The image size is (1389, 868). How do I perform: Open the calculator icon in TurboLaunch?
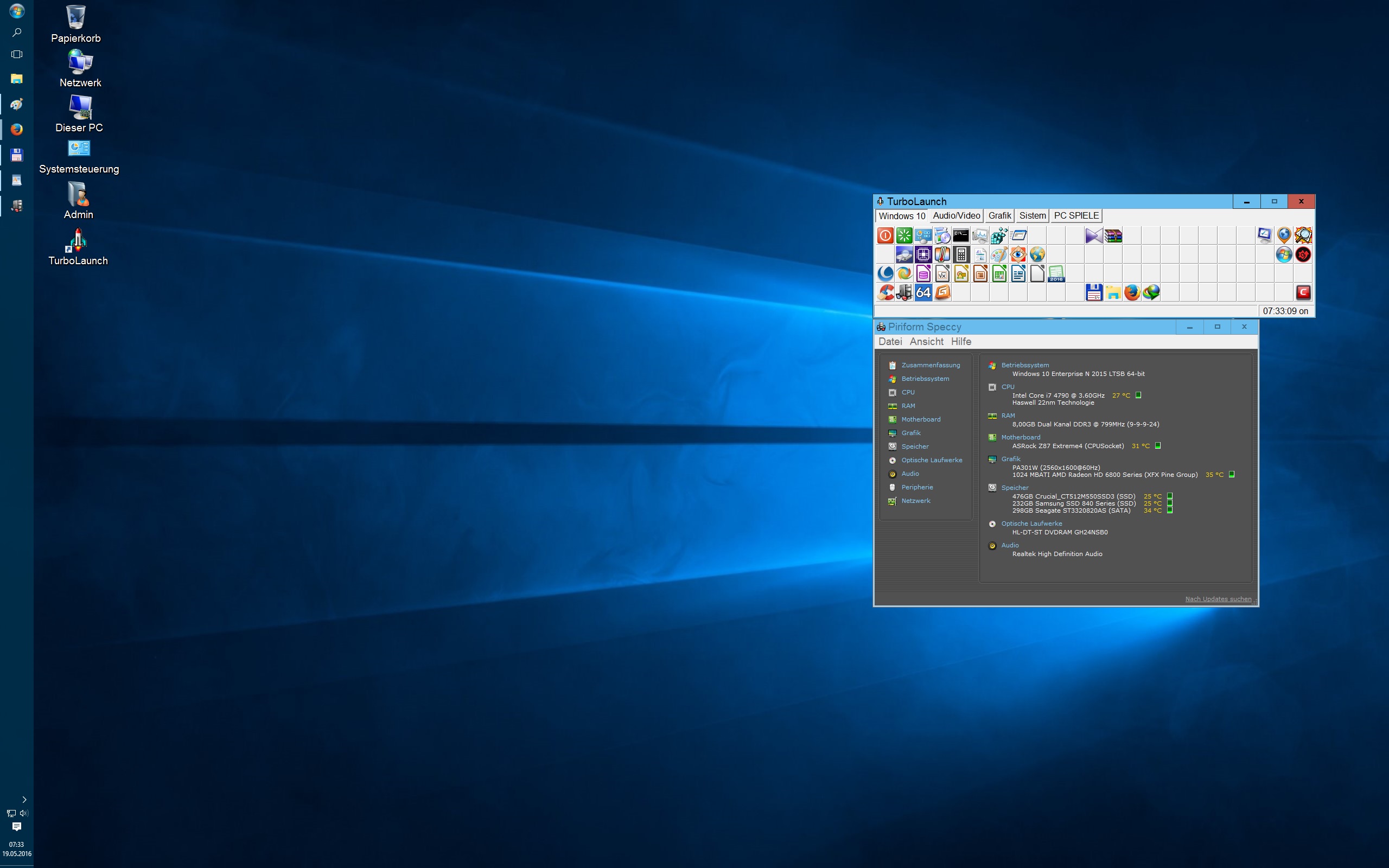[x=961, y=254]
